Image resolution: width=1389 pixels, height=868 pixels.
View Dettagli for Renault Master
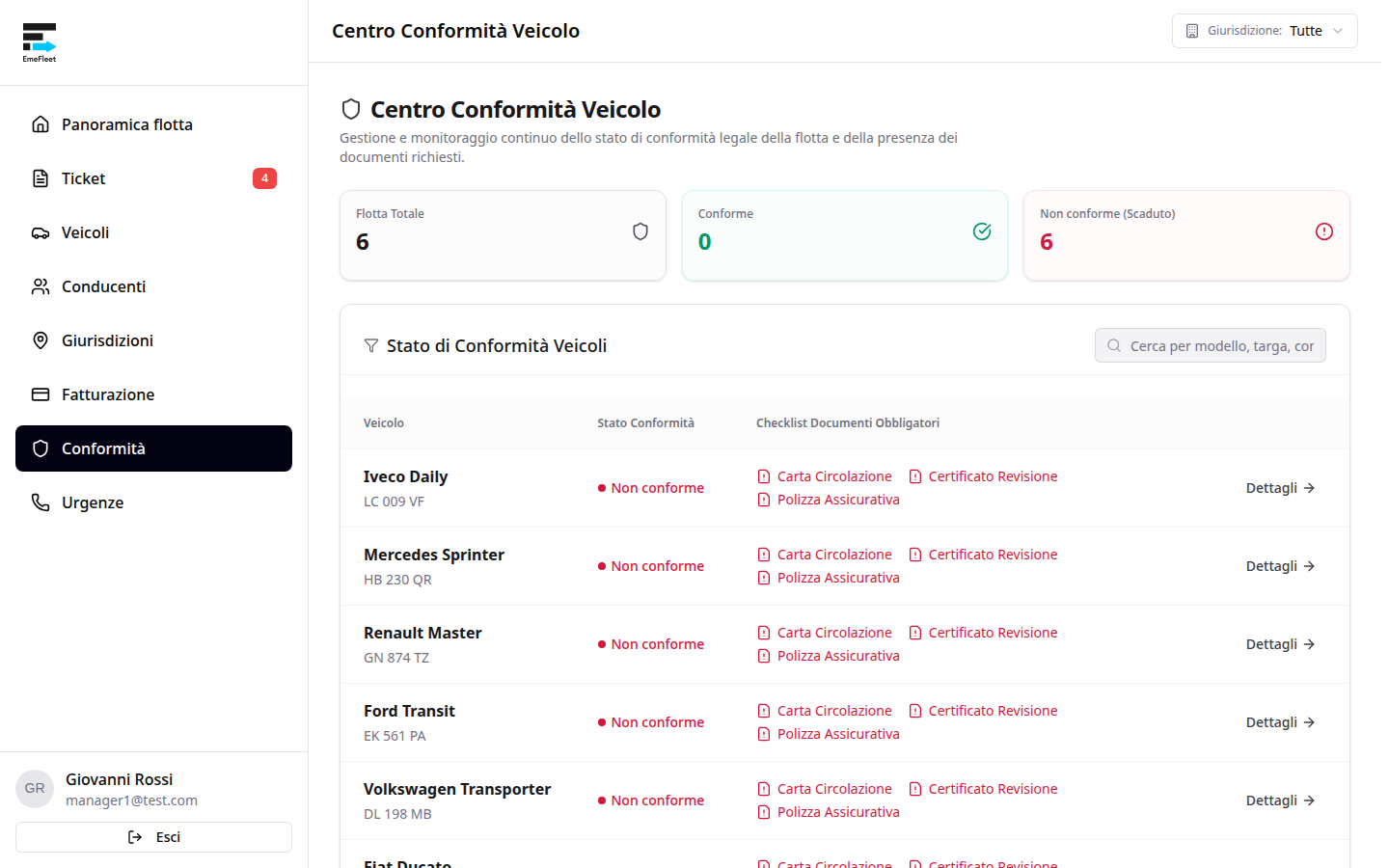pyautogui.click(x=1280, y=644)
